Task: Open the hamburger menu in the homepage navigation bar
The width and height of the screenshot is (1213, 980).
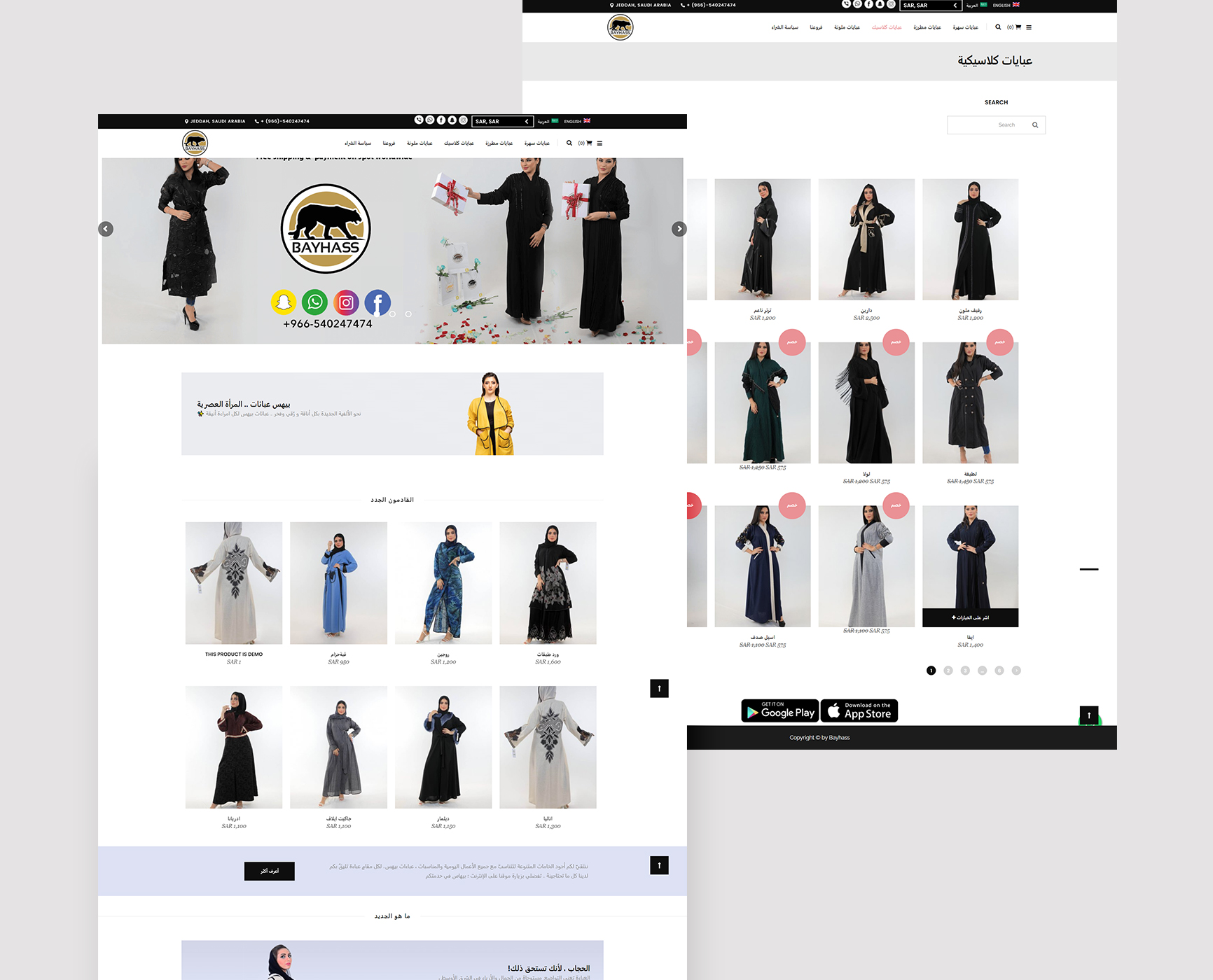Action: [x=599, y=143]
